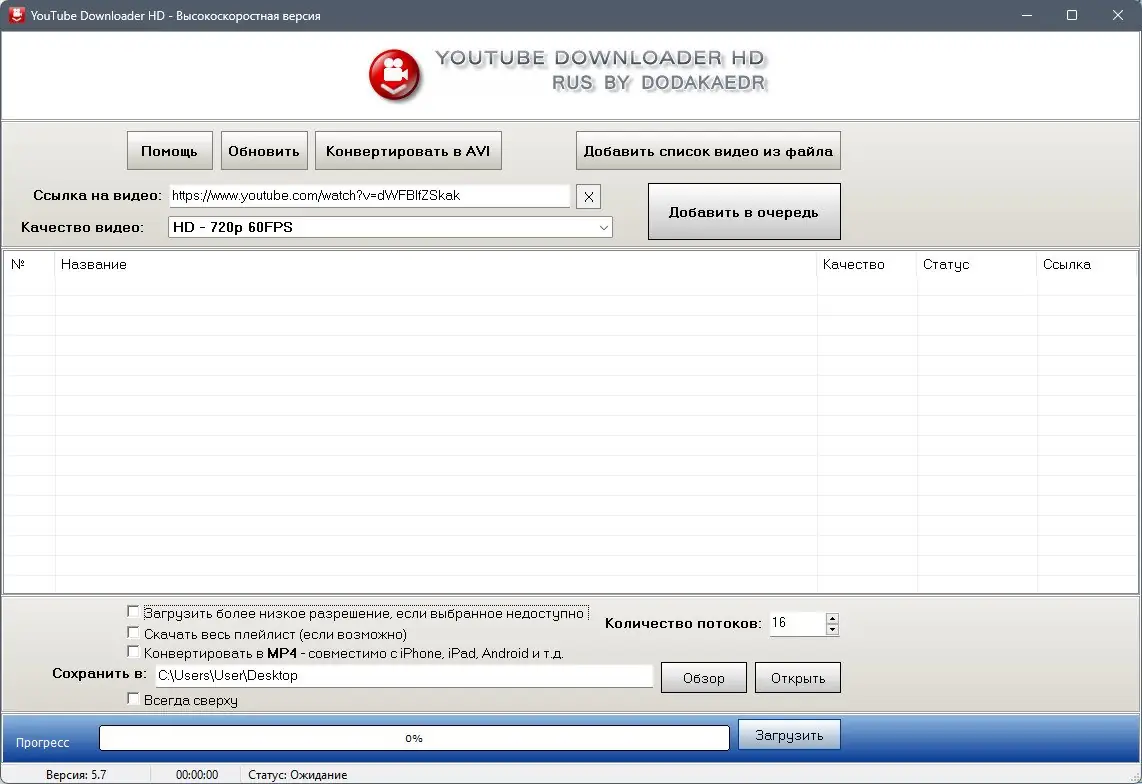Click the Ссылка на видео label
The image size is (1142, 784).
tap(98, 195)
